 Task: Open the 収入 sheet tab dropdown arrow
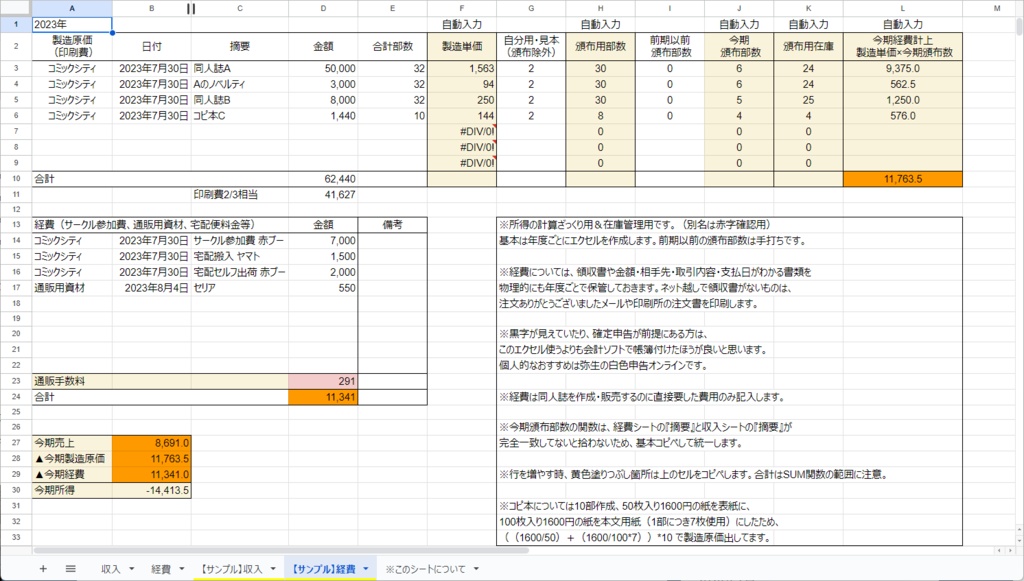(x=131, y=570)
